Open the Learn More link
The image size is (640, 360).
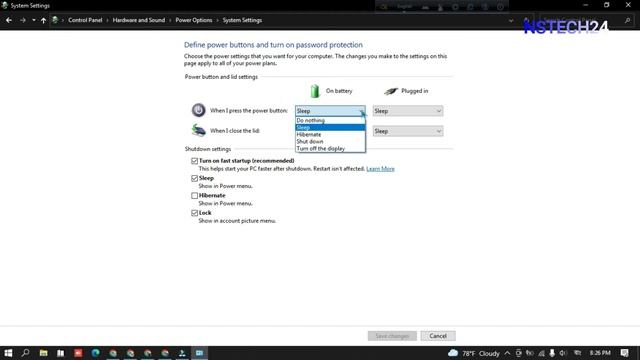[x=380, y=169]
